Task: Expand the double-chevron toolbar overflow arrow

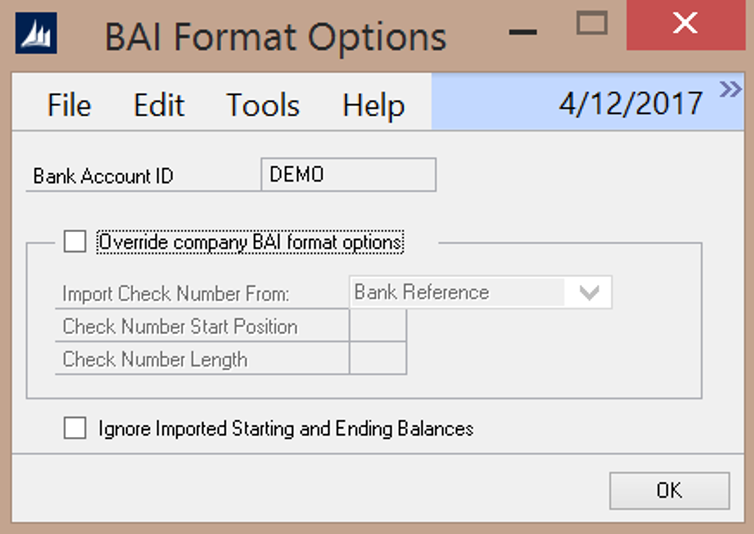Action: [x=730, y=90]
